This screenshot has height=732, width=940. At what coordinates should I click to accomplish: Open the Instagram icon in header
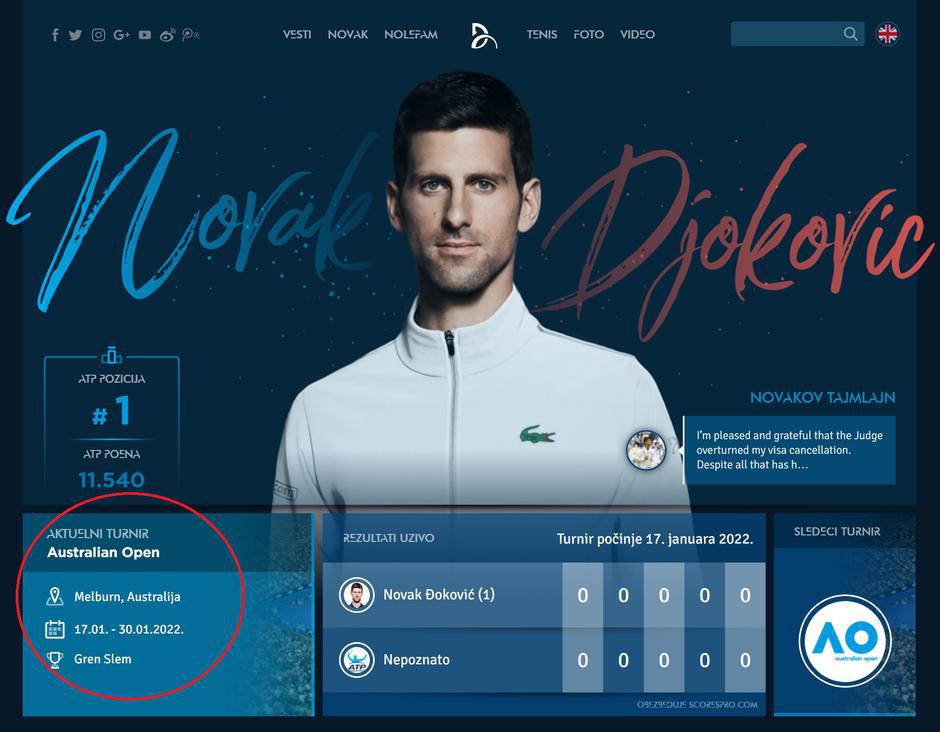coord(98,35)
